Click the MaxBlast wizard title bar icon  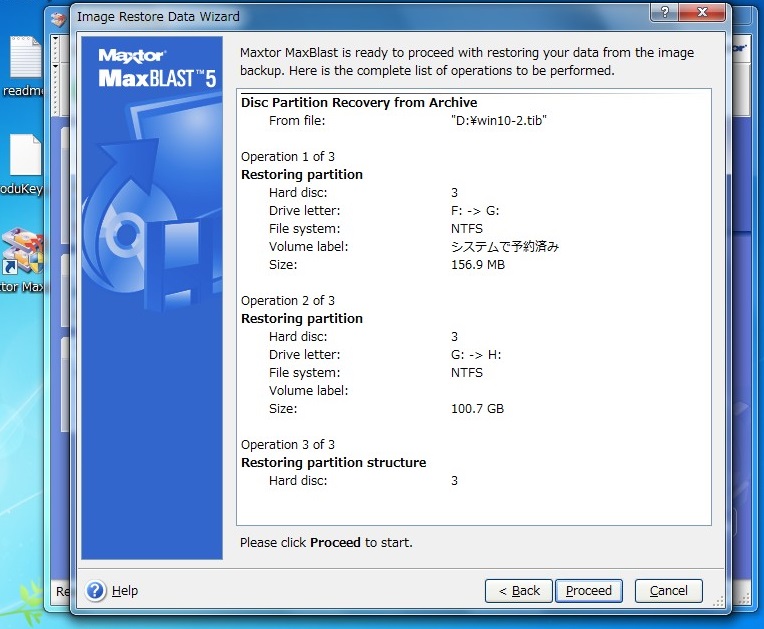coord(58,19)
